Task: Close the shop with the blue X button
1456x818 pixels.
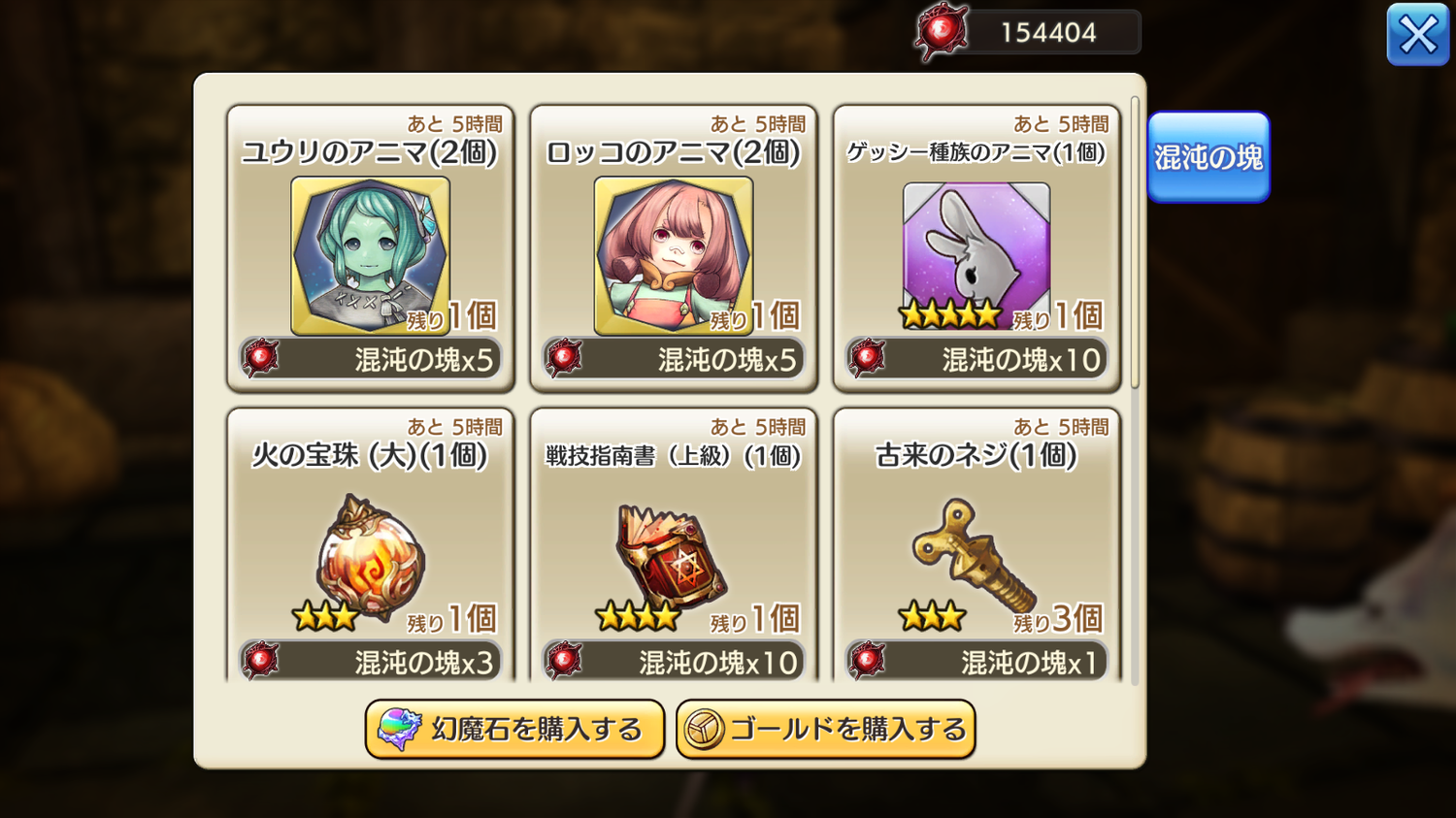Action: pos(1418,35)
